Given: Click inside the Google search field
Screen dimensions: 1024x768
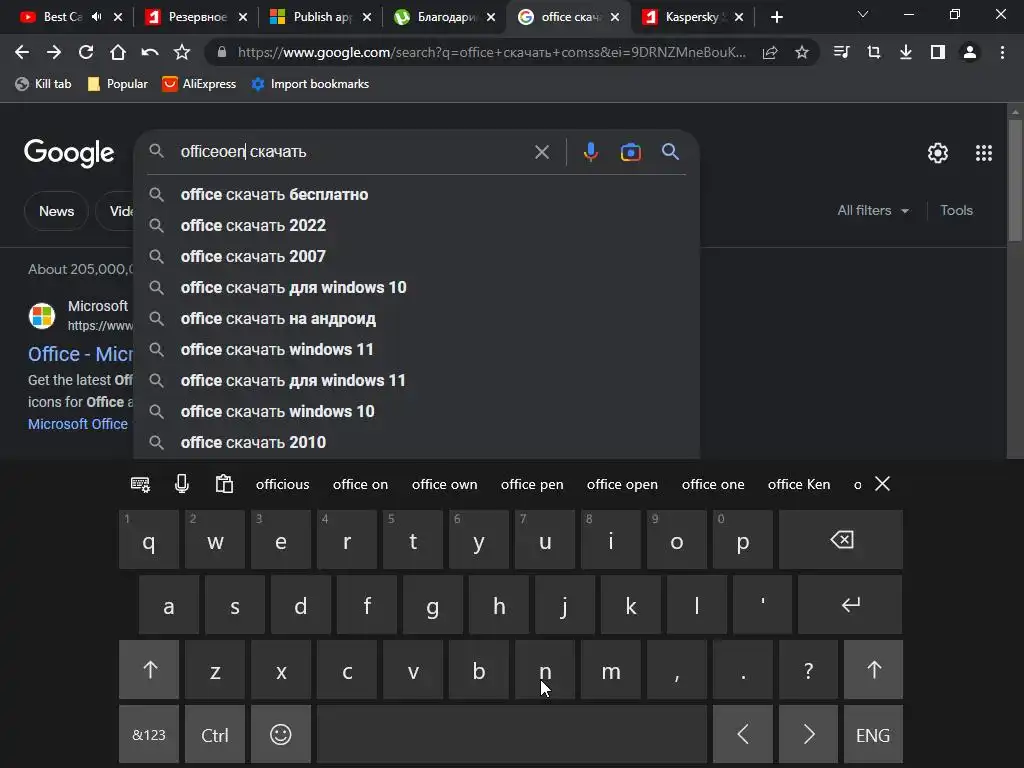Looking at the screenshot, I should [353, 152].
